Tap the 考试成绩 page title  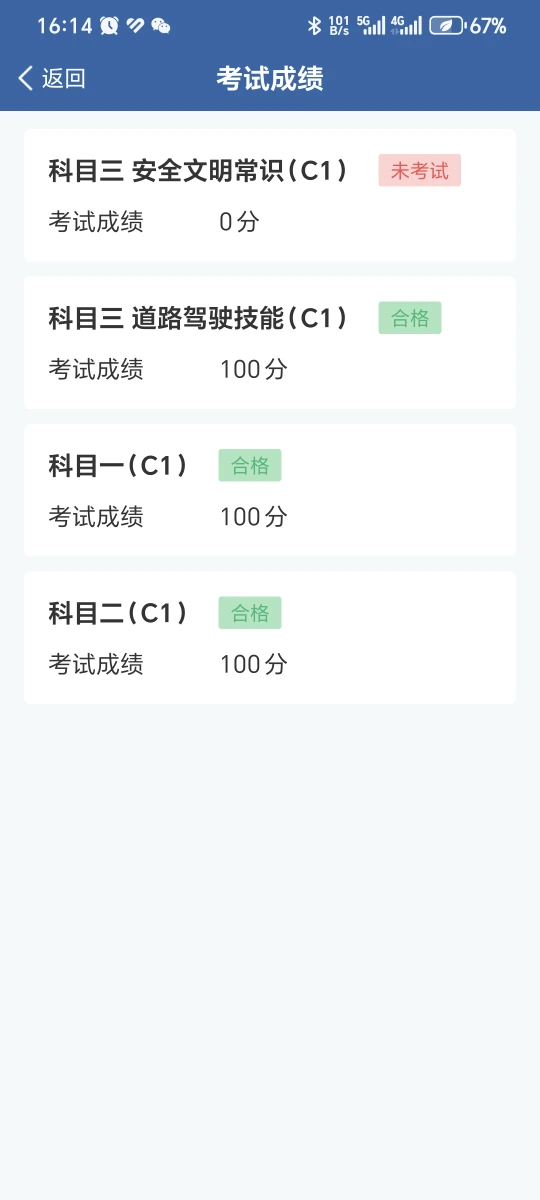click(x=270, y=79)
